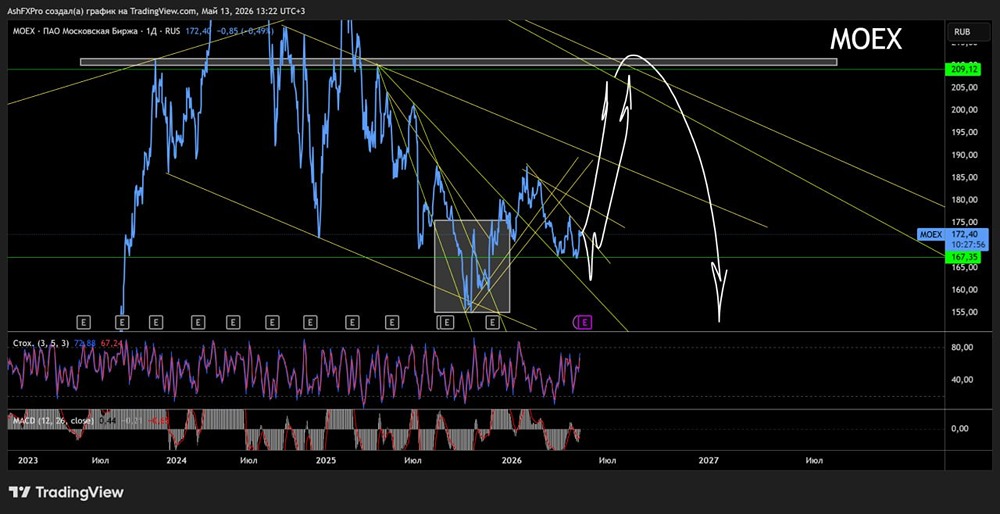The height and width of the screenshot is (514, 1000).
Task: Click 180,00 on the price scale
Action: point(965,200)
